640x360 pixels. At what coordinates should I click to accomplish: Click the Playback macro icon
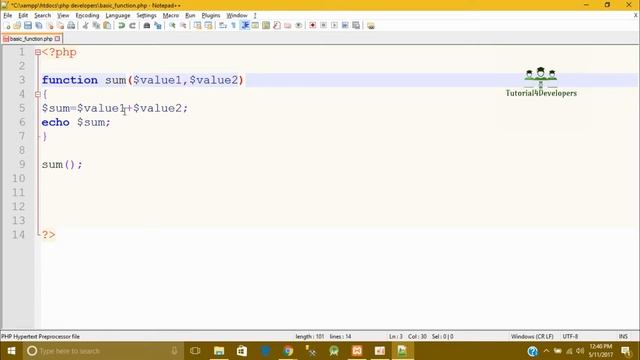click(x=334, y=26)
